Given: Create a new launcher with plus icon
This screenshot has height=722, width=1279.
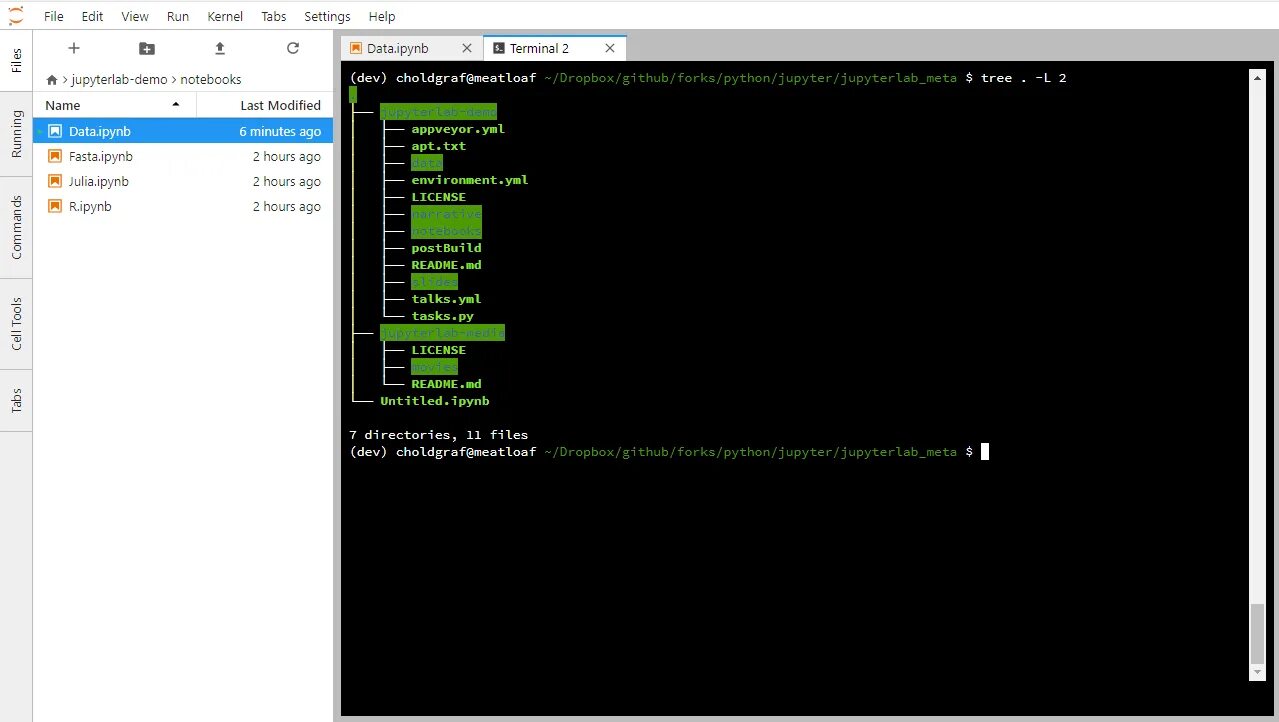Looking at the screenshot, I should (x=73, y=48).
